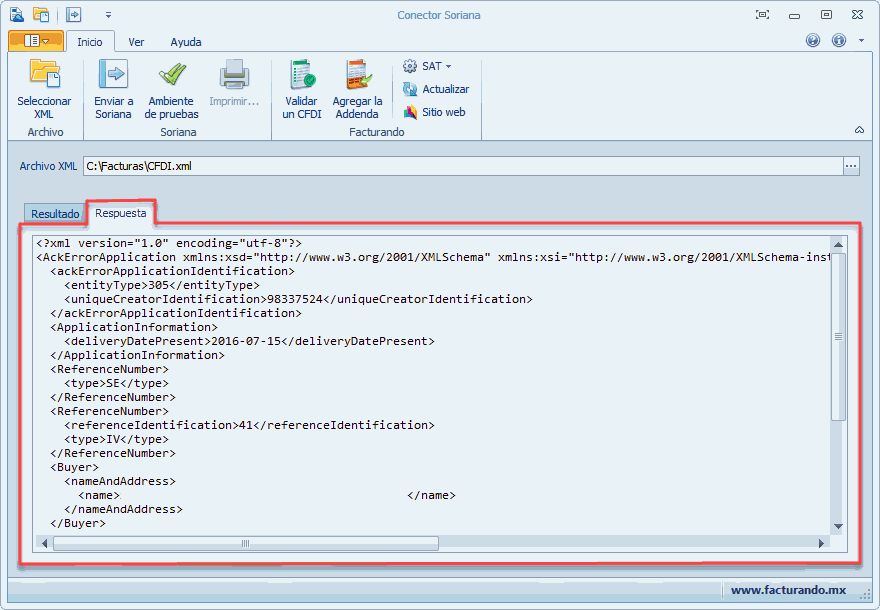The height and width of the screenshot is (610, 880).
Task: Click Enviar a Soriana button icon
Action: tap(113, 76)
